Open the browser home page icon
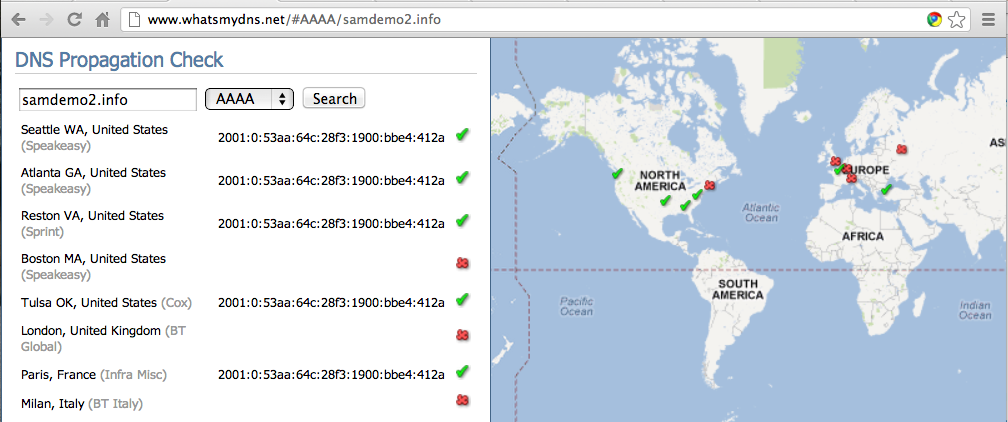Screen dimensions: 1008x422 102,19
